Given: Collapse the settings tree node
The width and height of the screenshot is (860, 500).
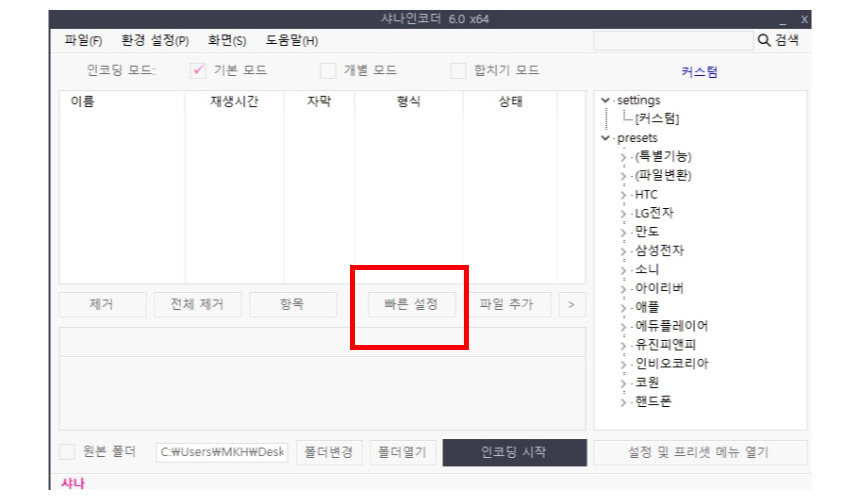Looking at the screenshot, I should pyautogui.click(x=606, y=100).
